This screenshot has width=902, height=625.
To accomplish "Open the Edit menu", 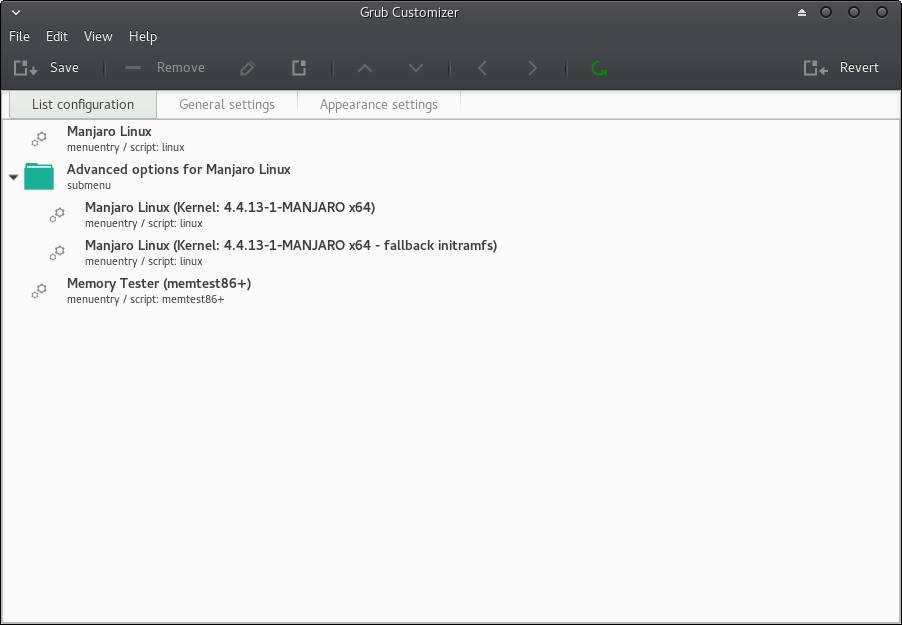I will (56, 36).
